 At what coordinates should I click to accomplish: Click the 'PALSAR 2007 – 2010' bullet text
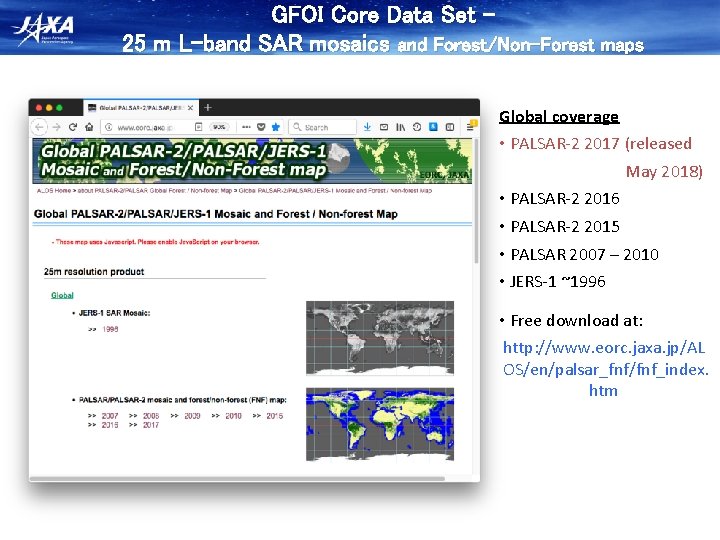[585, 254]
